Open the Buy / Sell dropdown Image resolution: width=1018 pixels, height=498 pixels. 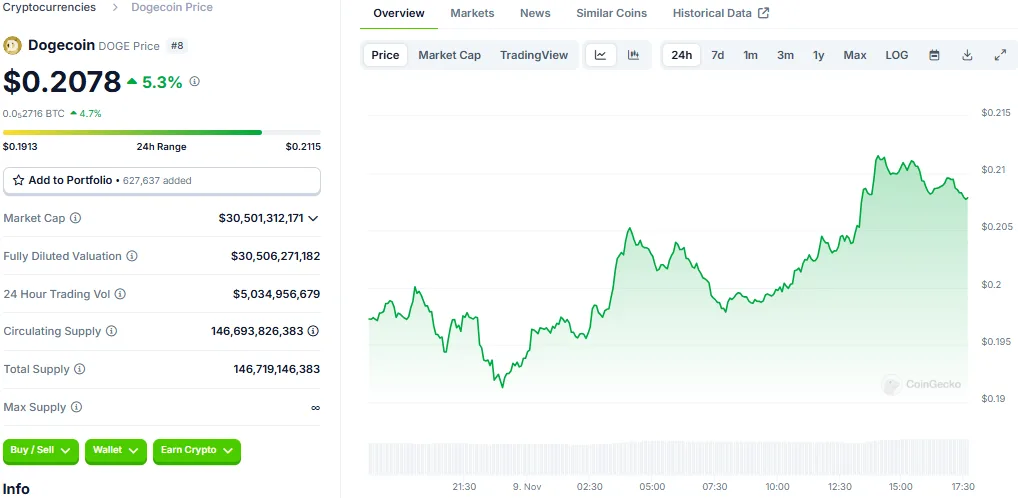(x=41, y=451)
